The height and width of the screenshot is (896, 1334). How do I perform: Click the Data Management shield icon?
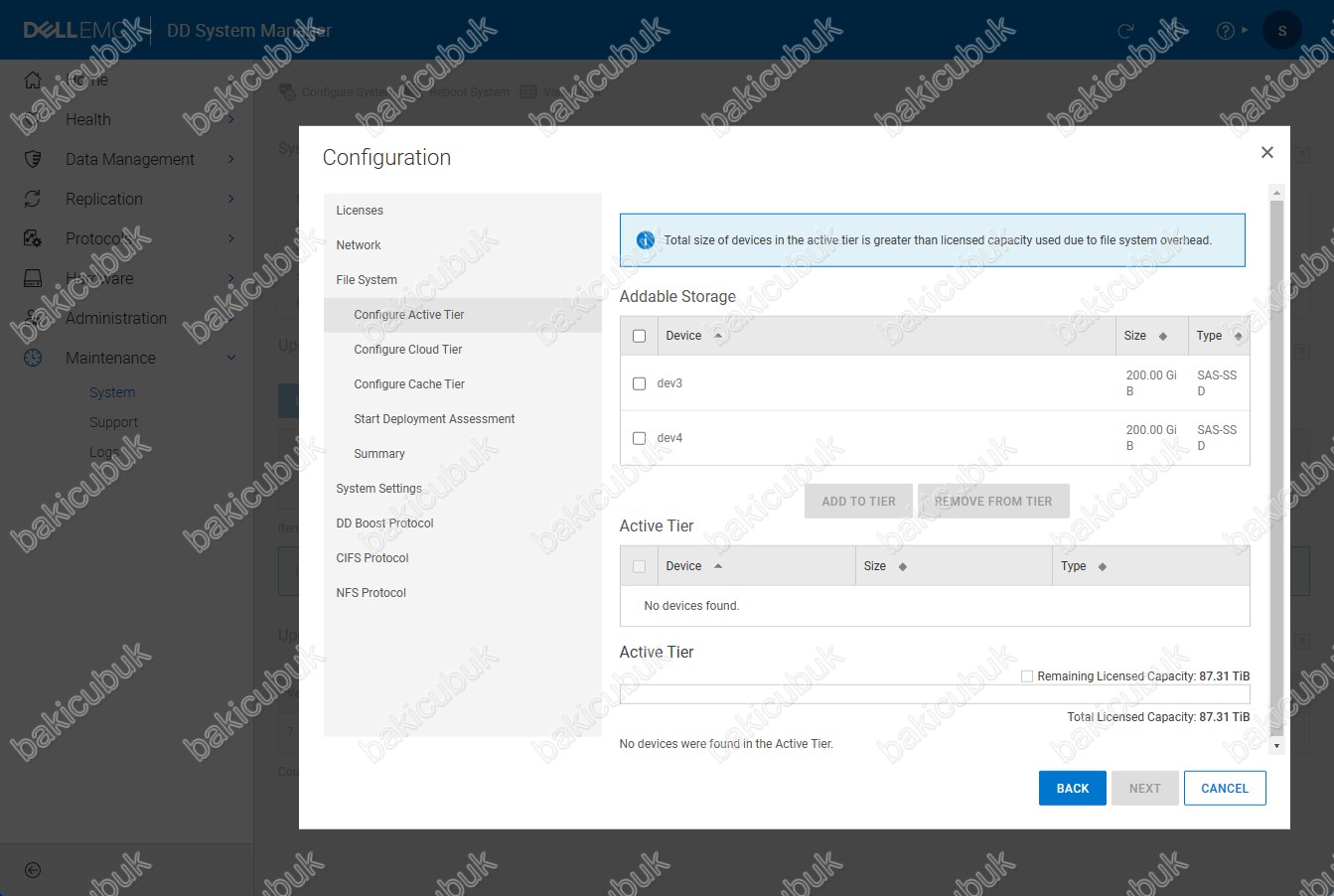coord(33,159)
